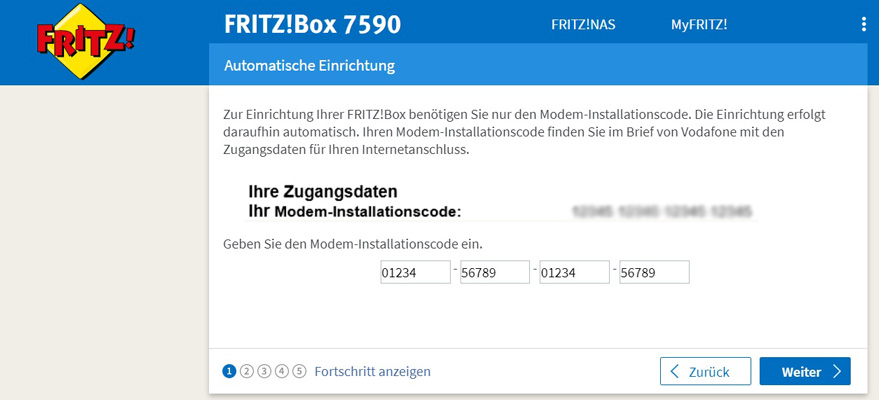
Task: Open the three-dot options menu
Action: (x=864, y=24)
